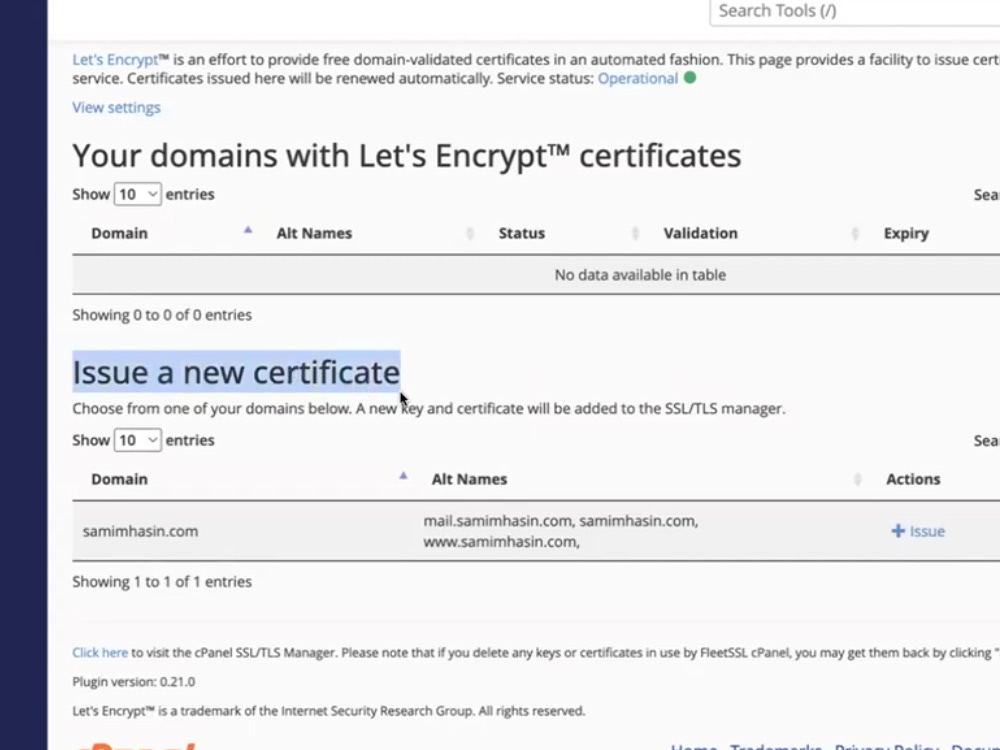The width and height of the screenshot is (1000, 750).
Task: Click 'Showing 0 to 0 of 0 entries'
Action: click(x=162, y=315)
